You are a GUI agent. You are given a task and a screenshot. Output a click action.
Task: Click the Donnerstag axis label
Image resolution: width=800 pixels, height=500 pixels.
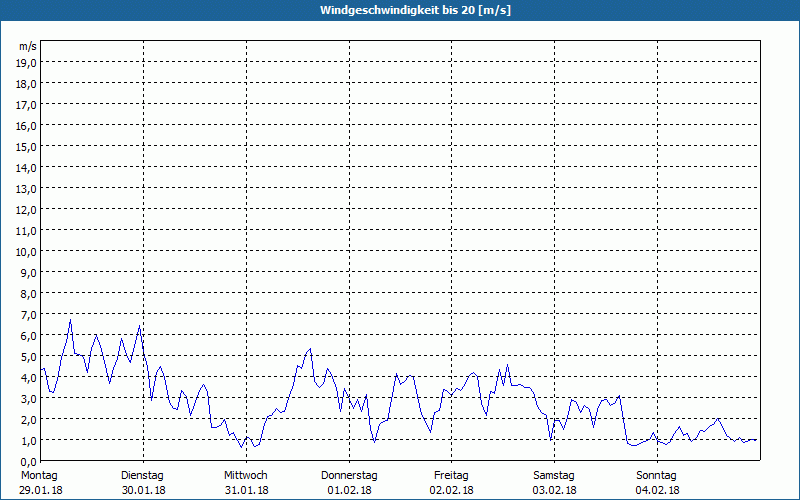coord(349,476)
